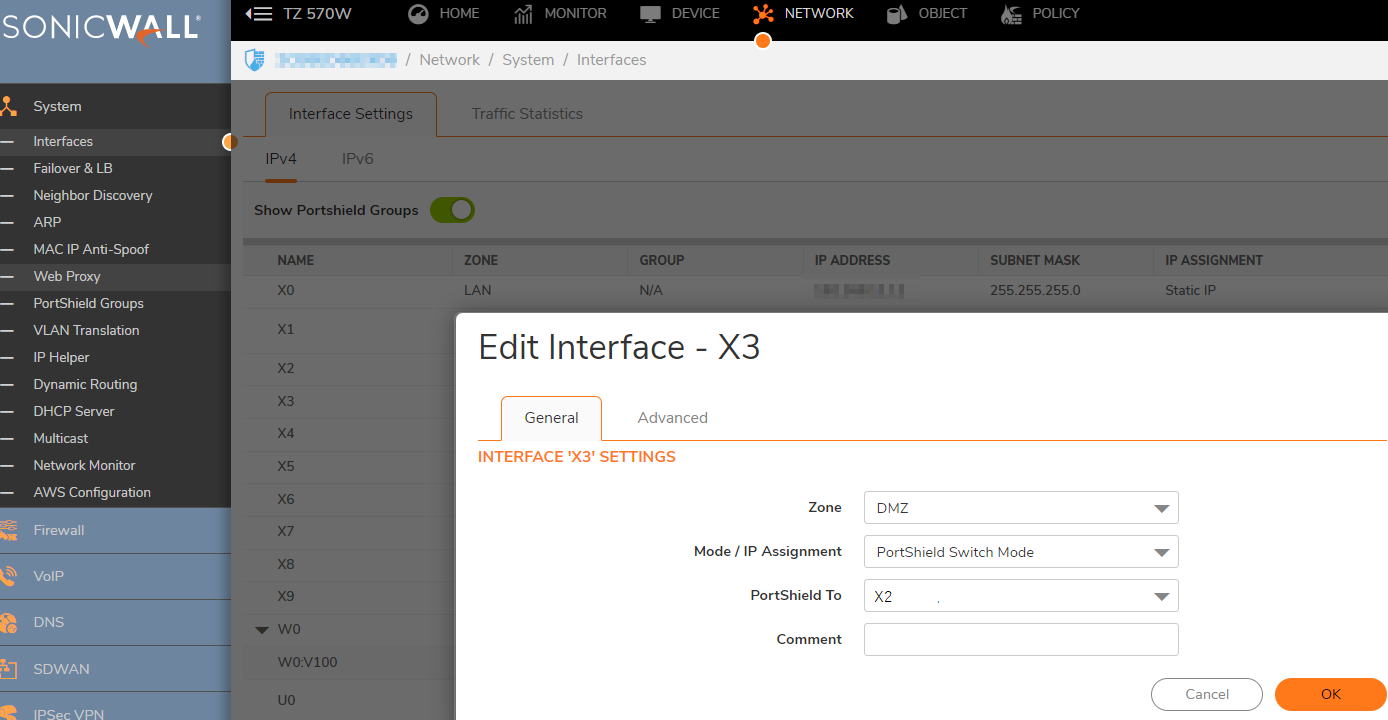Select Interfaces in the sidebar
The height and width of the screenshot is (720, 1388).
[x=63, y=141]
